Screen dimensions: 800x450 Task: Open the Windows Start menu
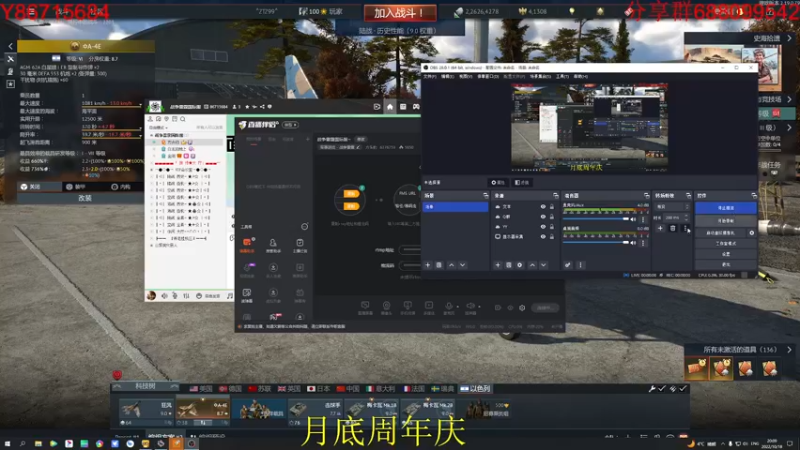click(x=7, y=444)
